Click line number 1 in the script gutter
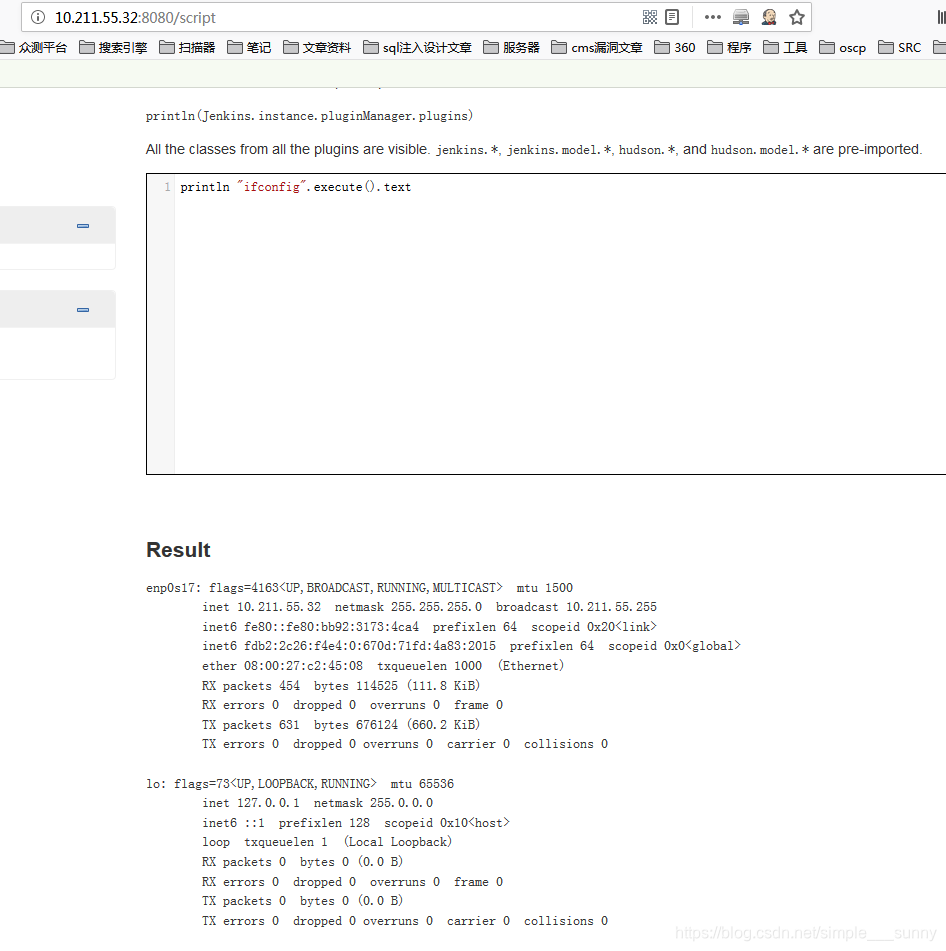Viewport: 946px width, 951px height. 167,187
